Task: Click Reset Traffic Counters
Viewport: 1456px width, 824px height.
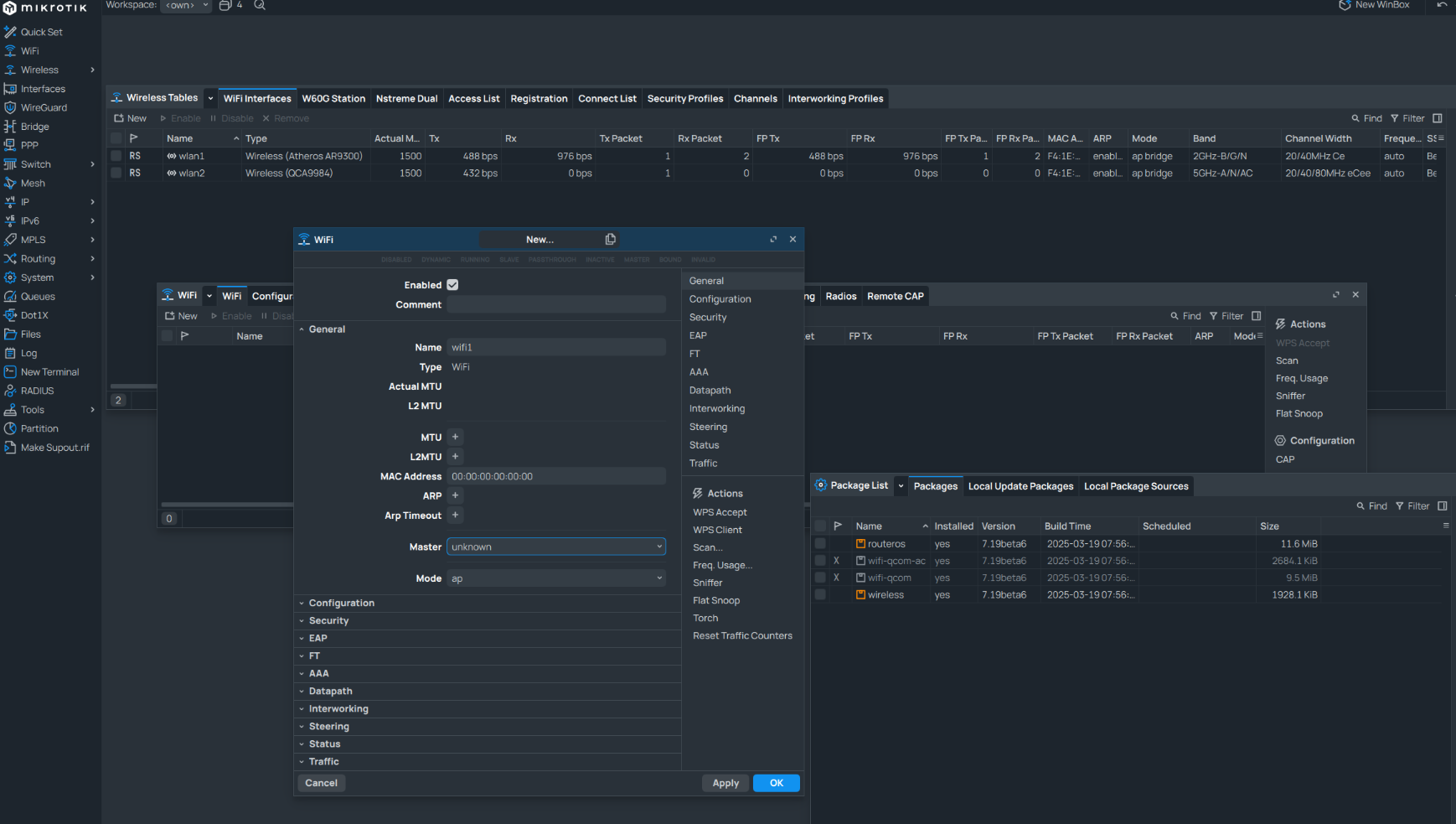Action: (x=742, y=635)
